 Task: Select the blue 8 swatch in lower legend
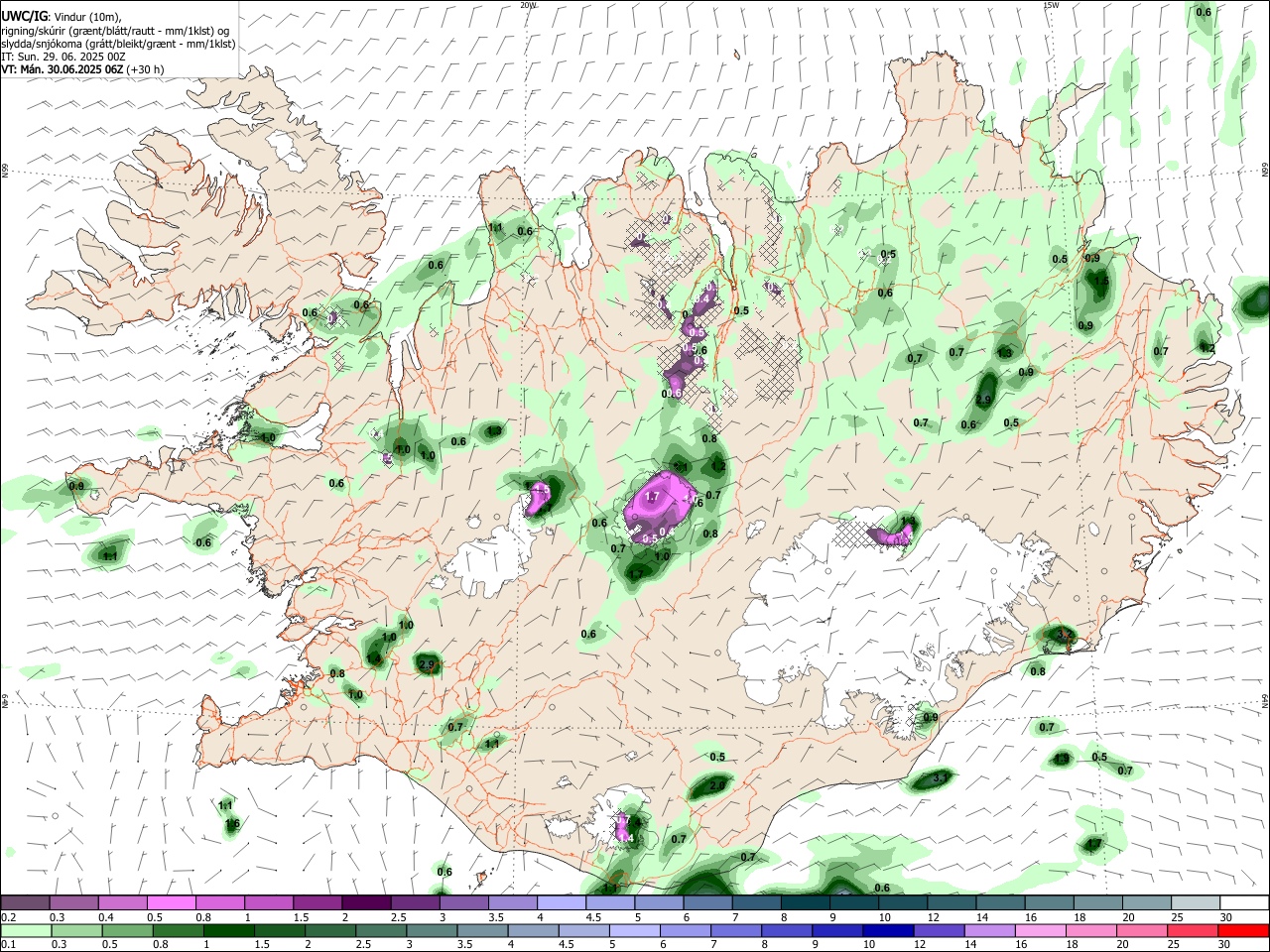pos(788,930)
